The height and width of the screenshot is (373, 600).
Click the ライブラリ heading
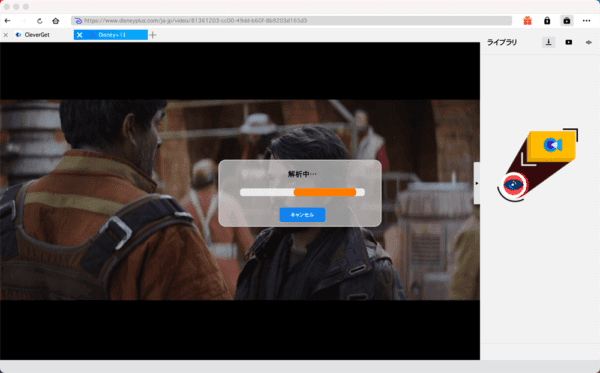click(x=502, y=42)
